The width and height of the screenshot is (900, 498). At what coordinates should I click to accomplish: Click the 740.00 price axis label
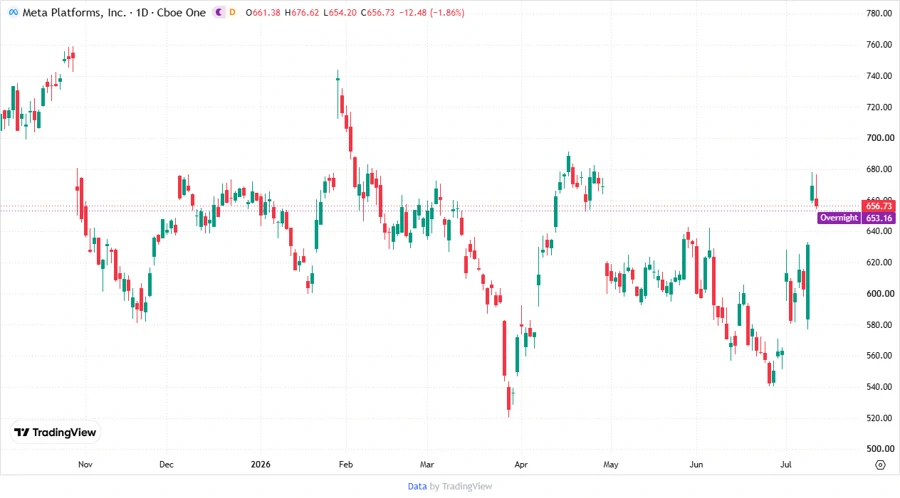tap(879, 76)
